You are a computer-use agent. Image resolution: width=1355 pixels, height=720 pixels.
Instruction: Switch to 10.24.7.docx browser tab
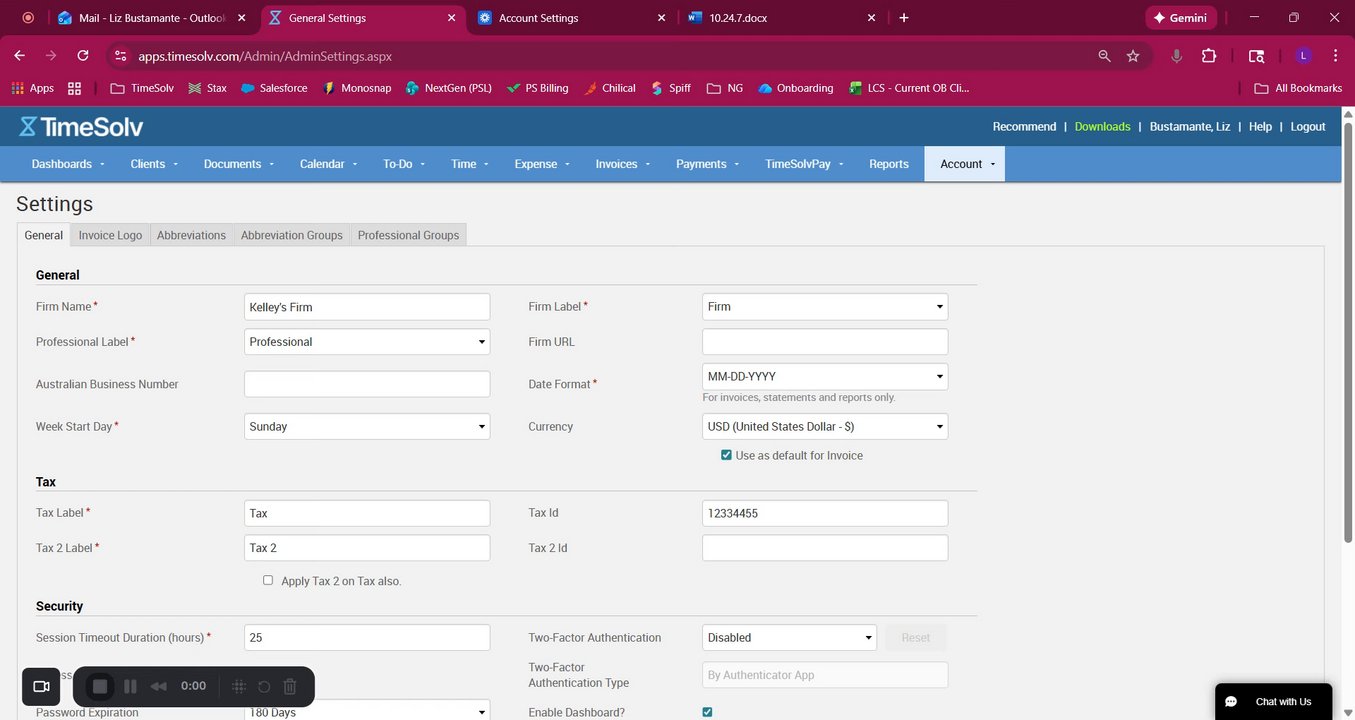coord(781,18)
